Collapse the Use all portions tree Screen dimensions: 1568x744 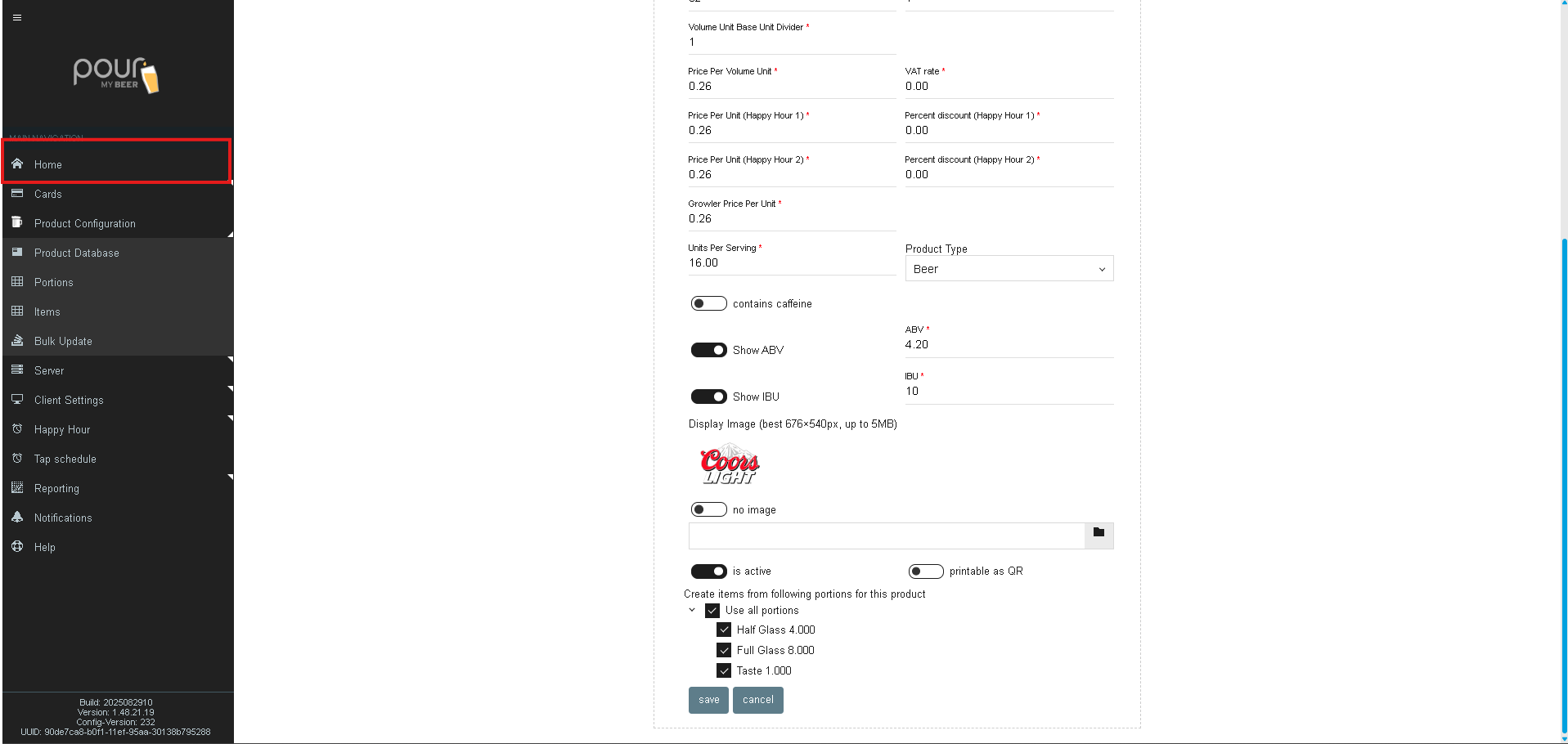692,610
